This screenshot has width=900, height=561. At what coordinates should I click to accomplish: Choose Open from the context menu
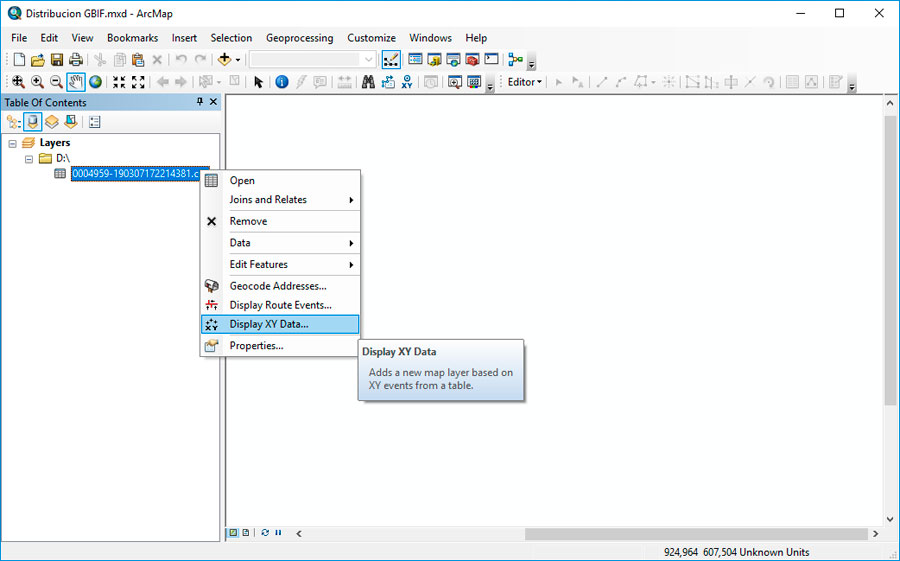pyautogui.click(x=280, y=181)
